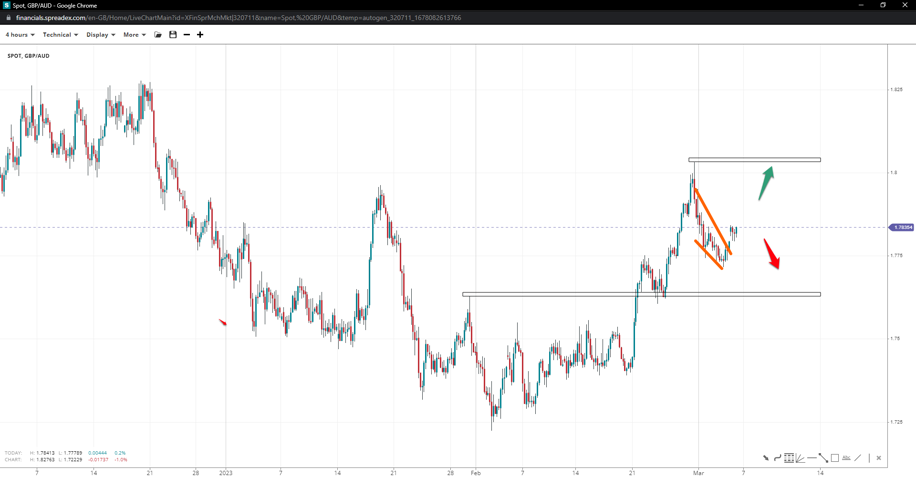Screen dimensions: 916x477
Task: Open the More menu
Action: [x=134, y=35]
